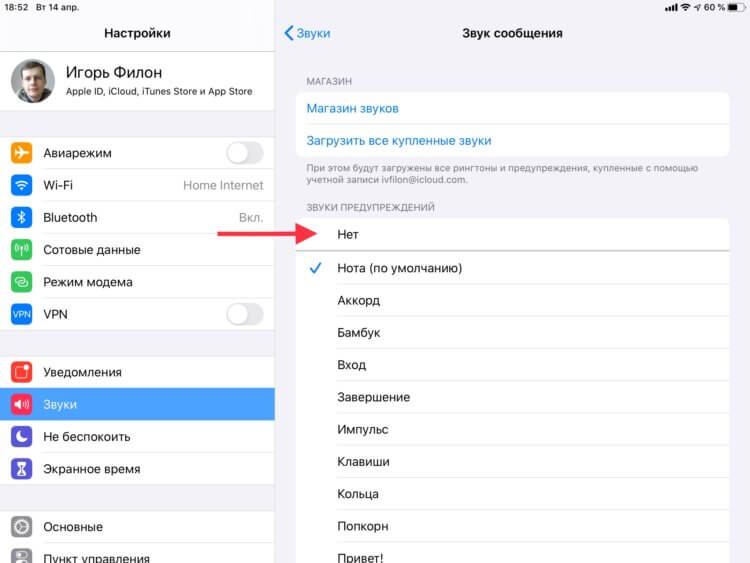Viewport: 750px width, 563px height.
Task: Select Нота (по умолчанию) sound option
Action: coord(512,268)
